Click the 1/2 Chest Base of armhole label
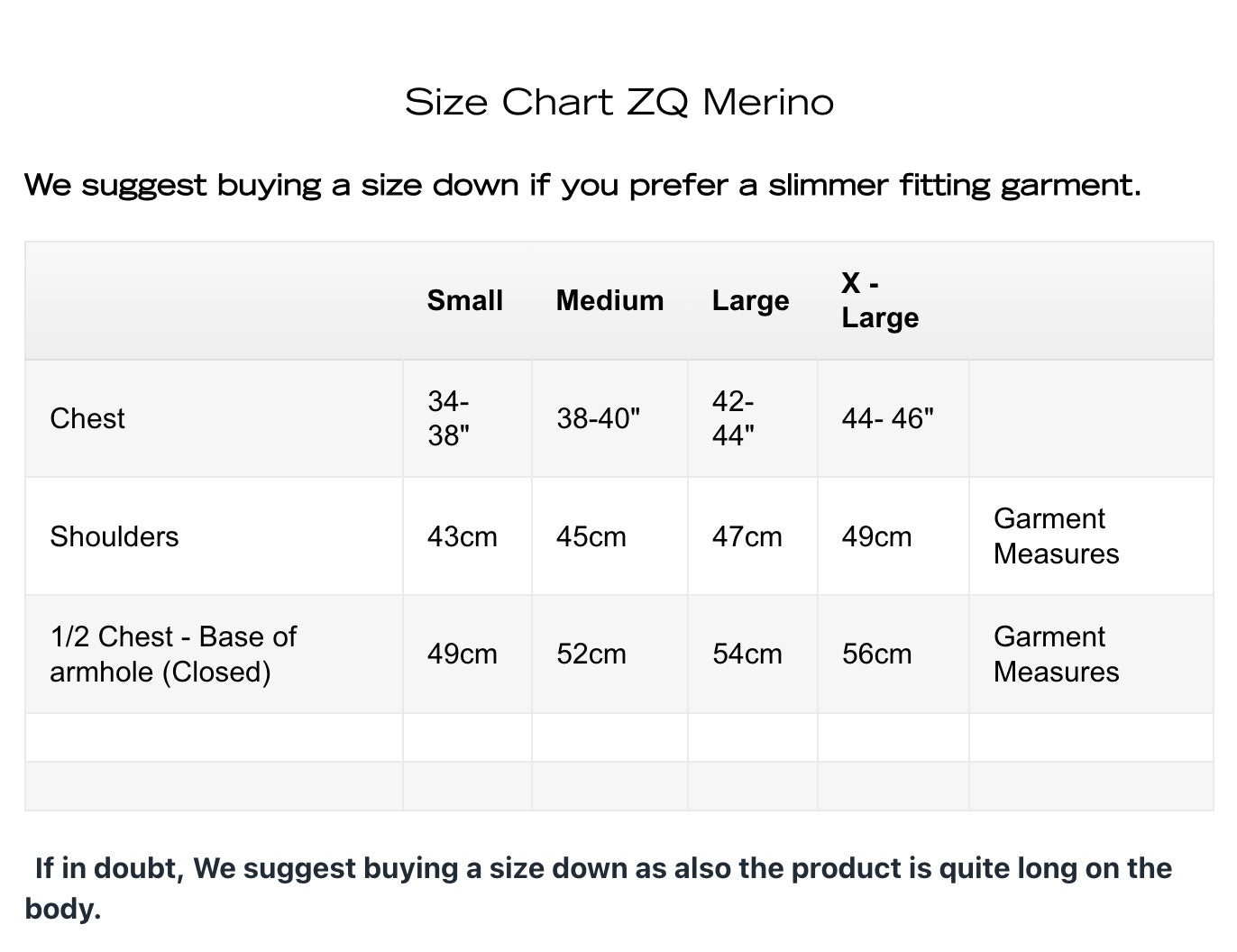The width and height of the screenshot is (1237, 952). click(x=173, y=654)
